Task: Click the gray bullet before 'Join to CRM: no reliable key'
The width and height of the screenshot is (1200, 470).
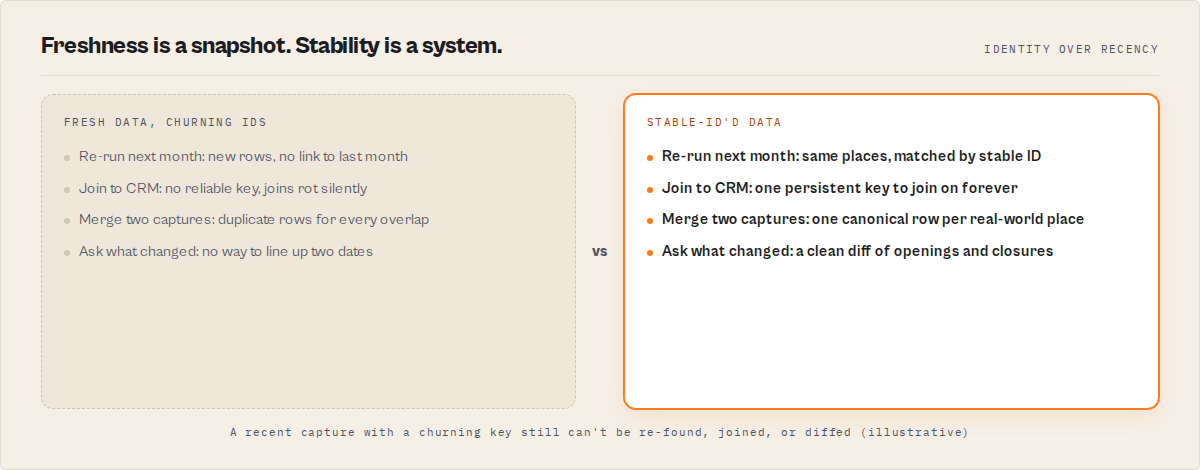Action: pyautogui.click(x=67, y=190)
